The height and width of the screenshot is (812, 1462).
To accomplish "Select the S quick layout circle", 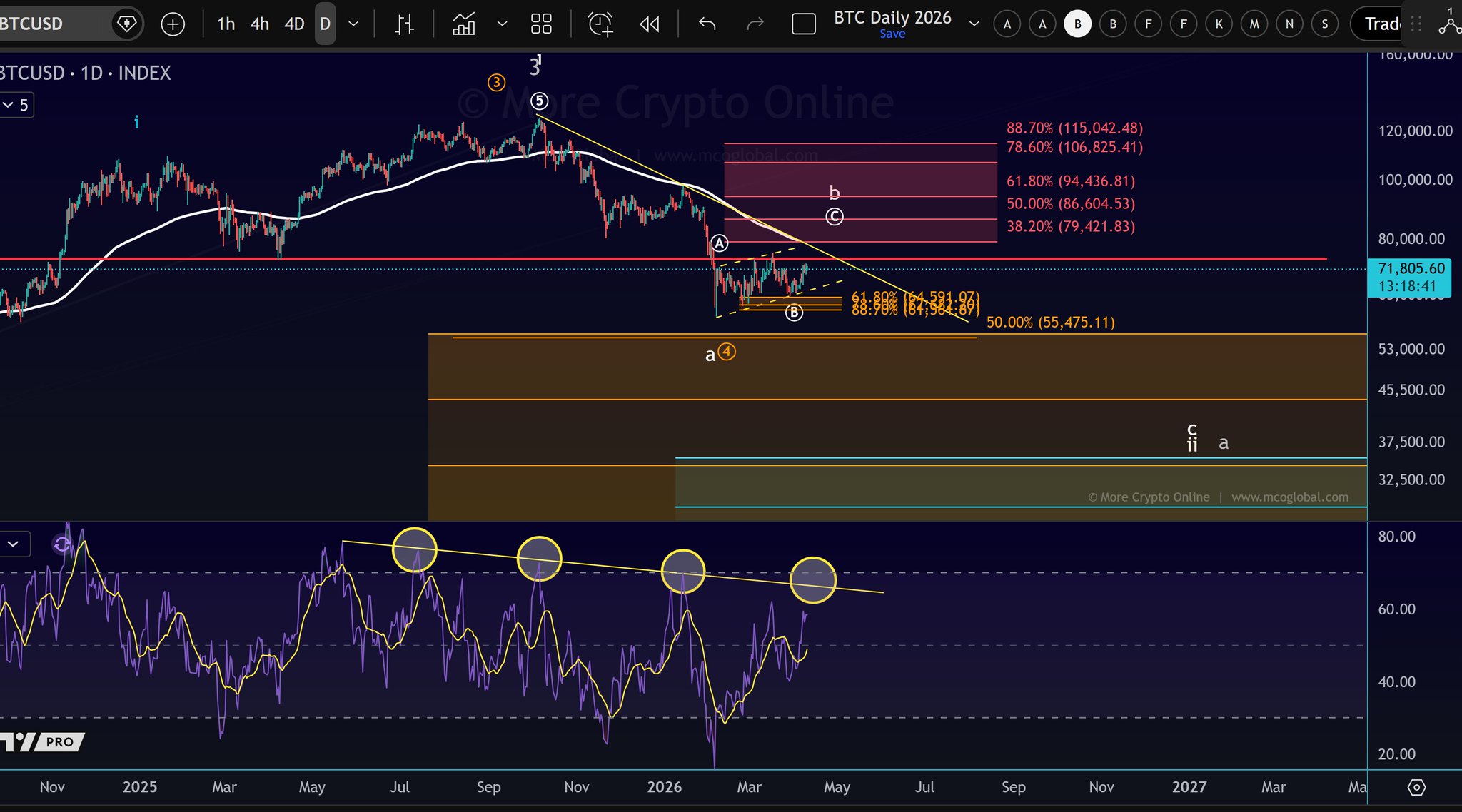I will (x=1325, y=24).
